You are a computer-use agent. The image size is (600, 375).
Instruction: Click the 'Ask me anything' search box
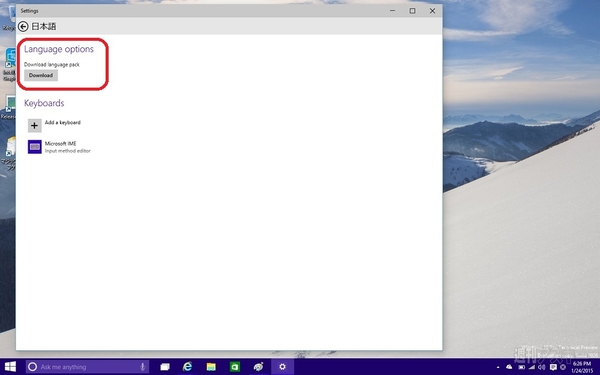87,367
